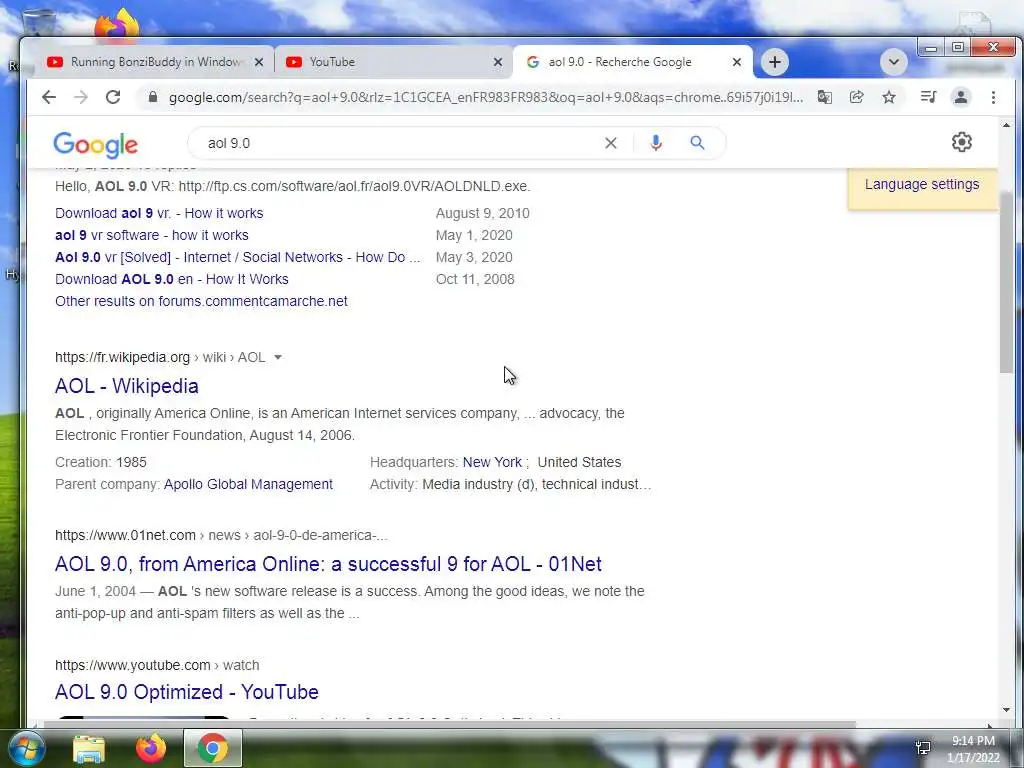Close the Running BonziBuddy tab
Image resolution: width=1024 pixels, height=768 pixels.
tap(259, 62)
